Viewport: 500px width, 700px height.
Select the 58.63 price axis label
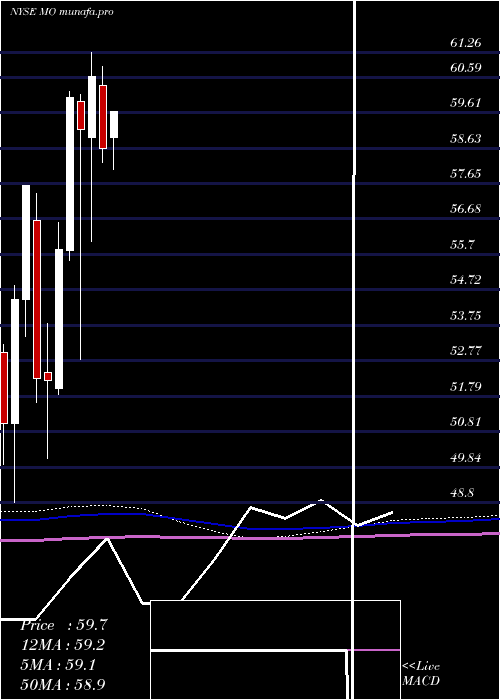point(466,138)
